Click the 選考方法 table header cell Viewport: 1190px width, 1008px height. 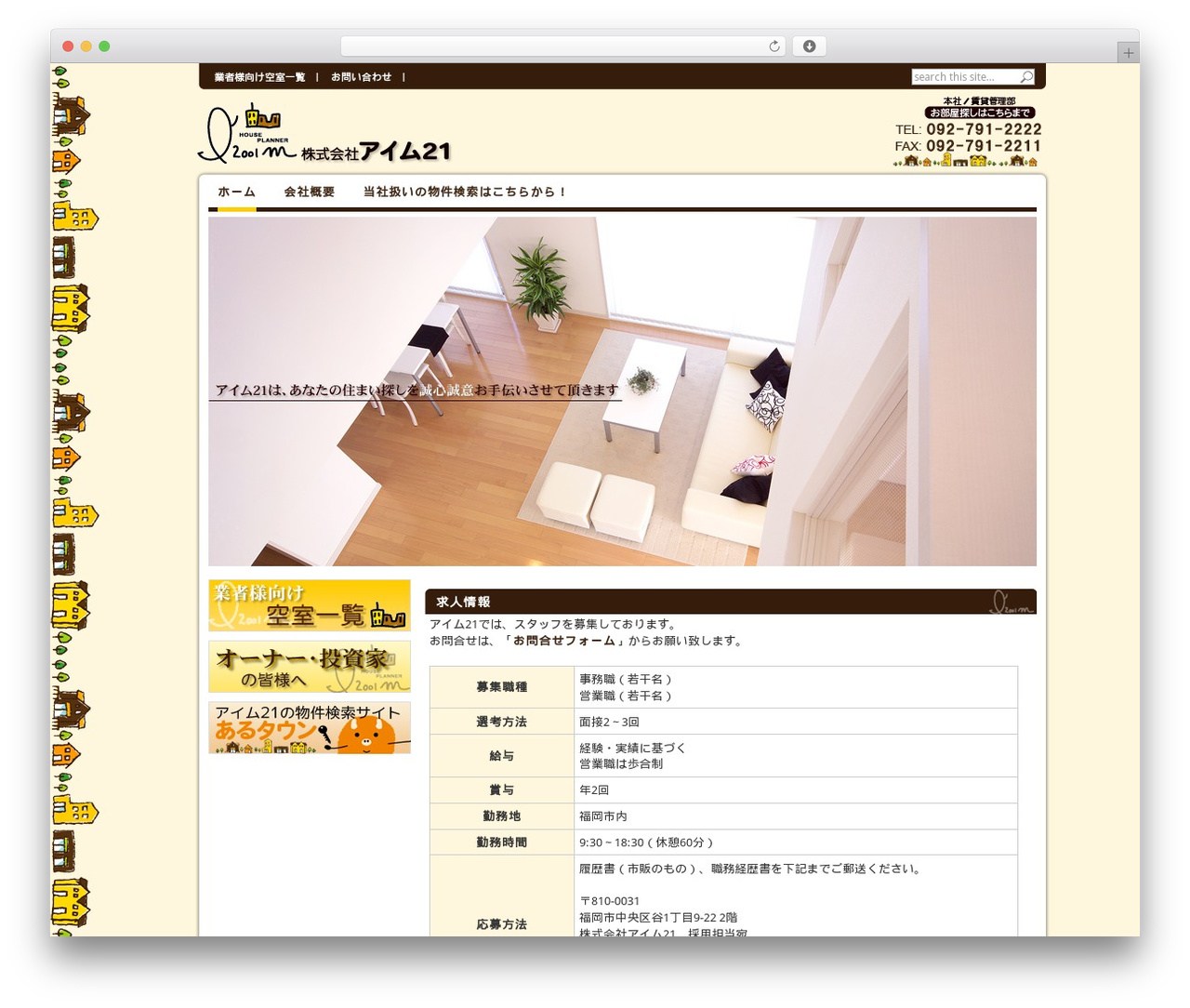click(502, 722)
